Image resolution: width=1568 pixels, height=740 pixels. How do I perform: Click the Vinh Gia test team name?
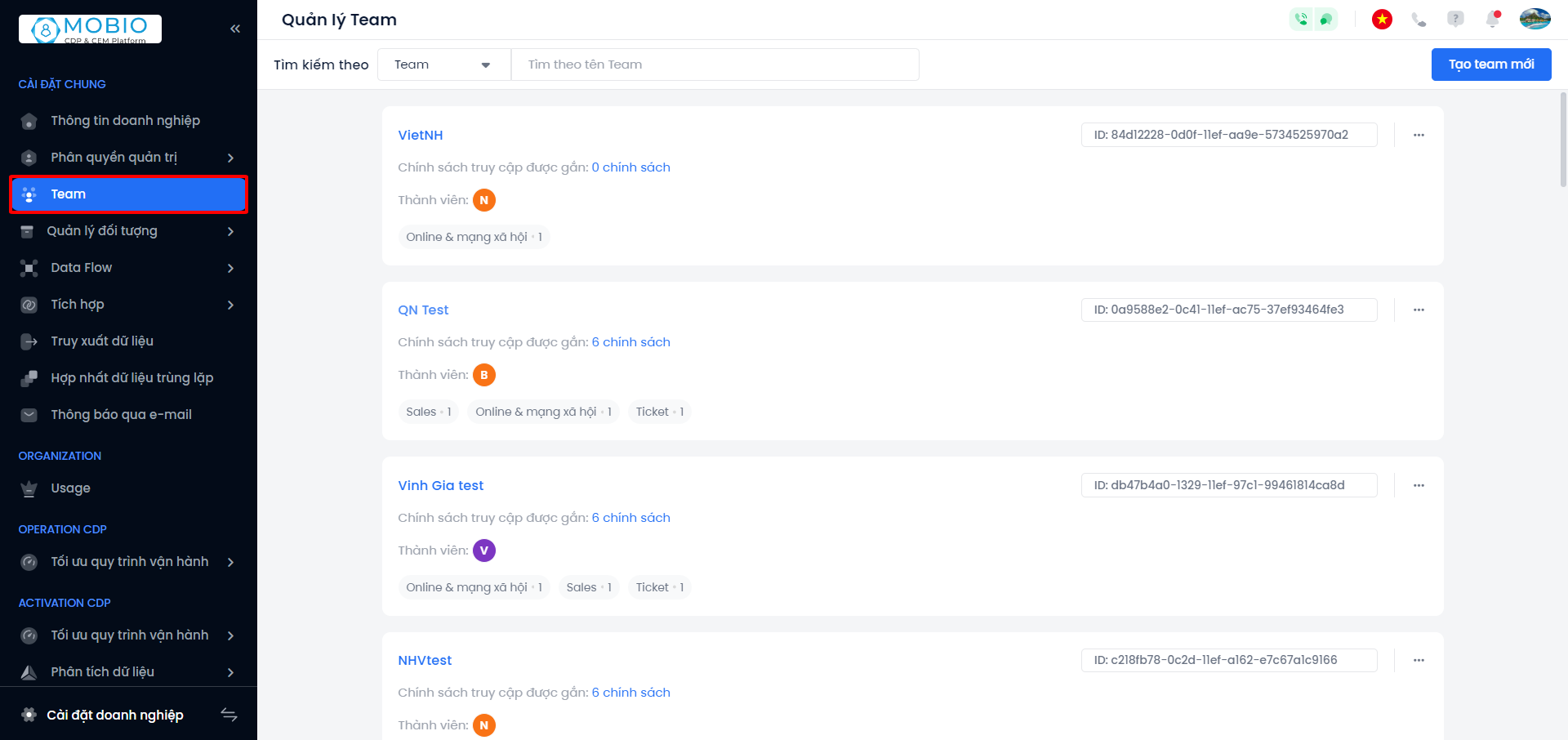pyautogui.click(x=440, y=485)
